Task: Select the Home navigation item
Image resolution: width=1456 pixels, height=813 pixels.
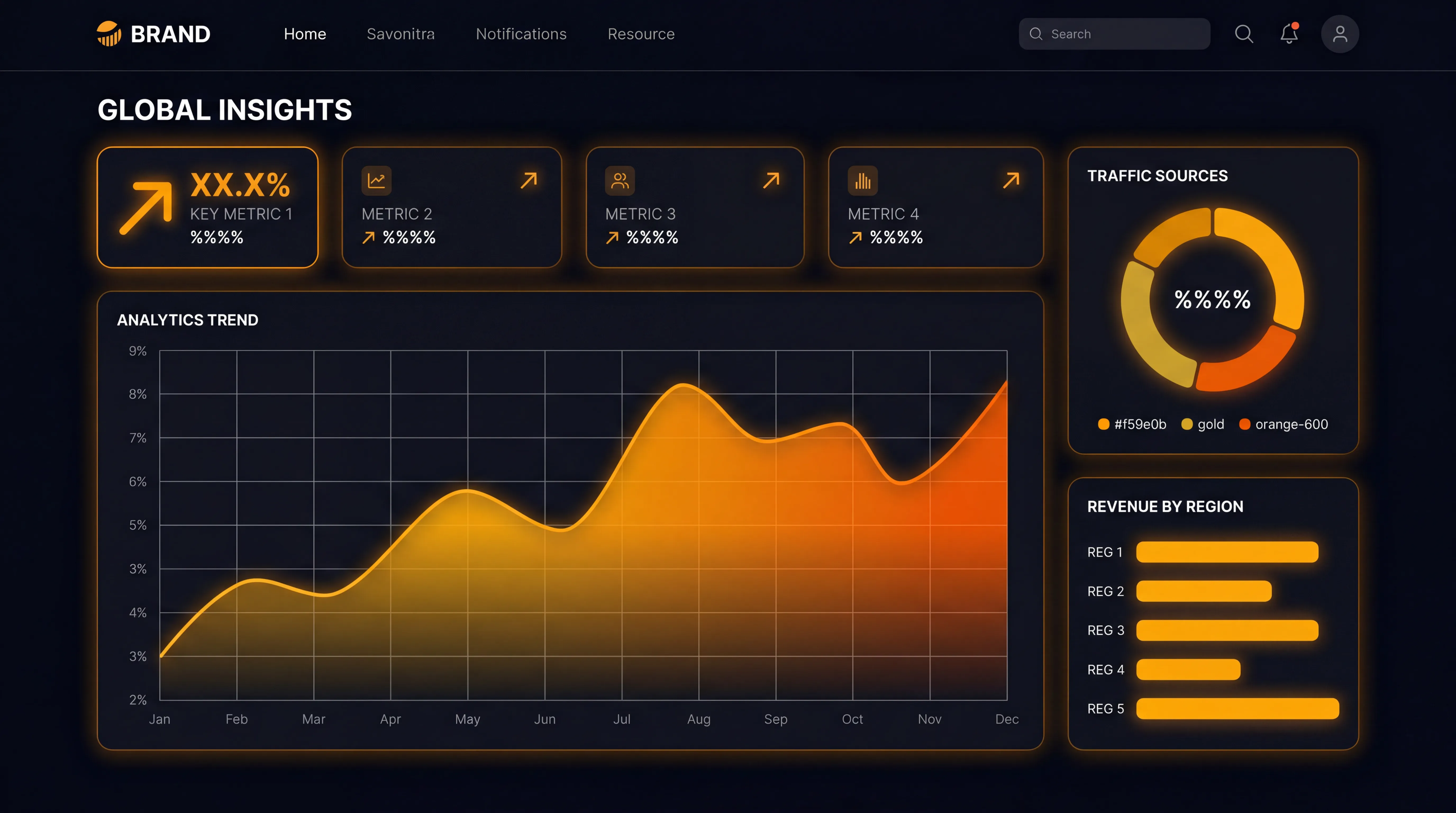Action: (x=305, y=34)
